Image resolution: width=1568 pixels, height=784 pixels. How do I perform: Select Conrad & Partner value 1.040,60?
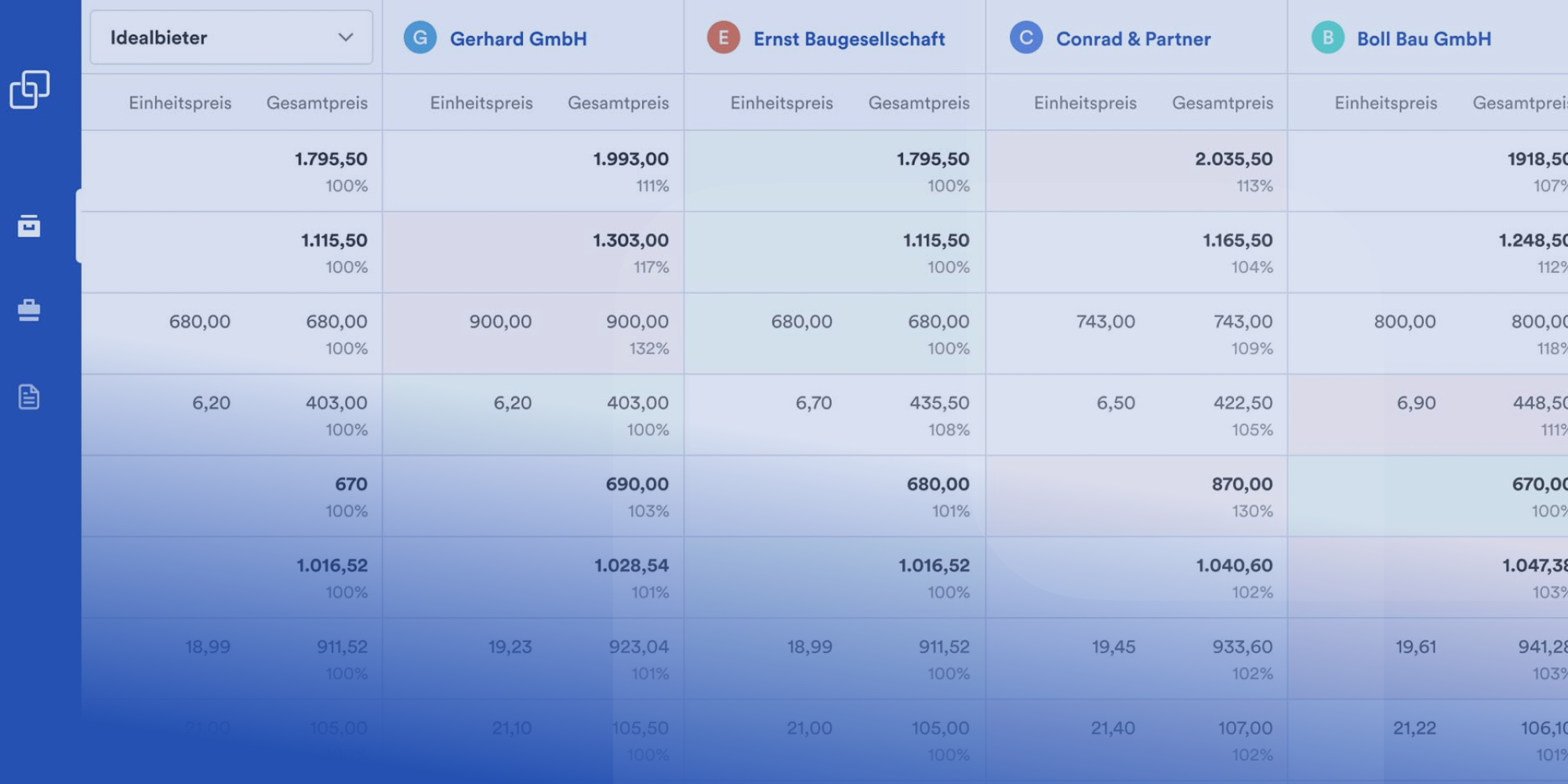[1235, 565]
